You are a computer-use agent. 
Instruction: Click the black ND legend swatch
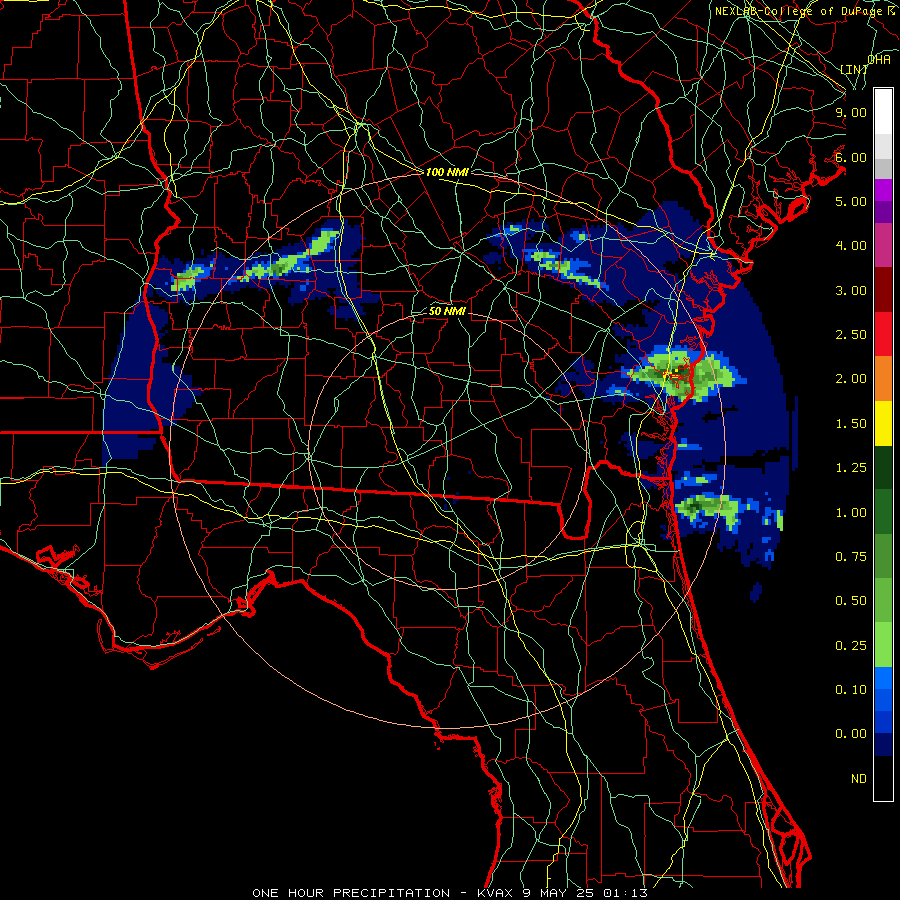883,778
